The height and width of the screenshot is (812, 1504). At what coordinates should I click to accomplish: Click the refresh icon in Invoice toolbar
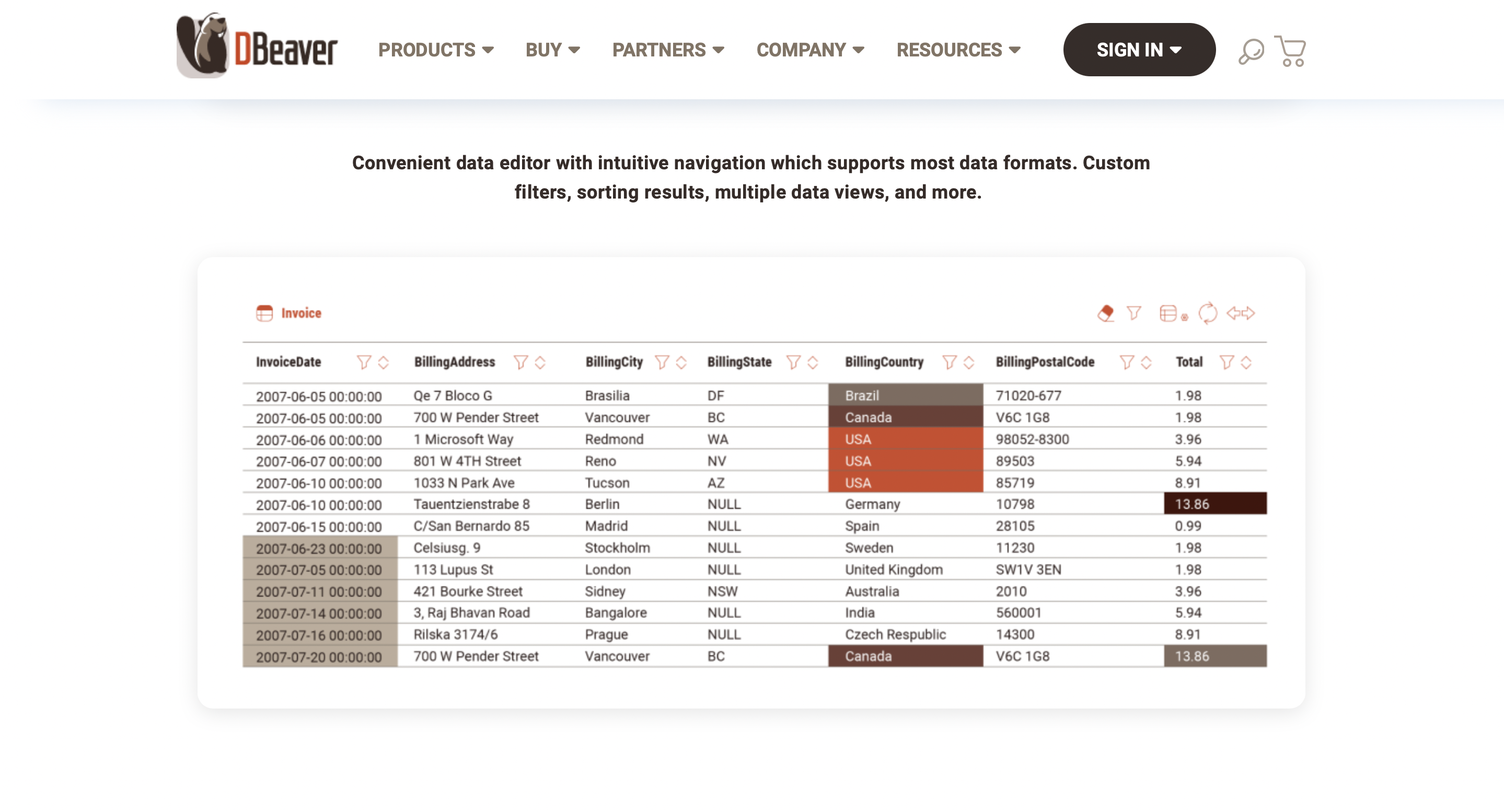coord(1207,313)
